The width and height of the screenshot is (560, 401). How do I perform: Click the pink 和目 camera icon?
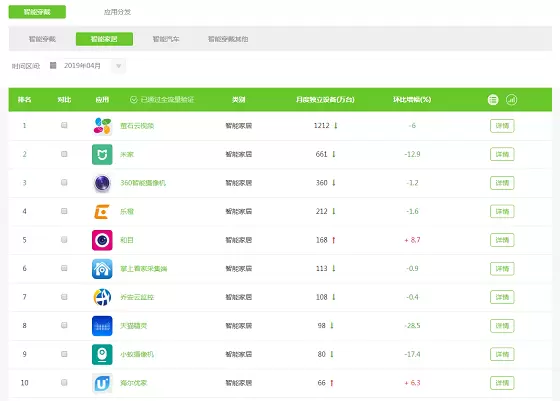(x=102, y=240)
